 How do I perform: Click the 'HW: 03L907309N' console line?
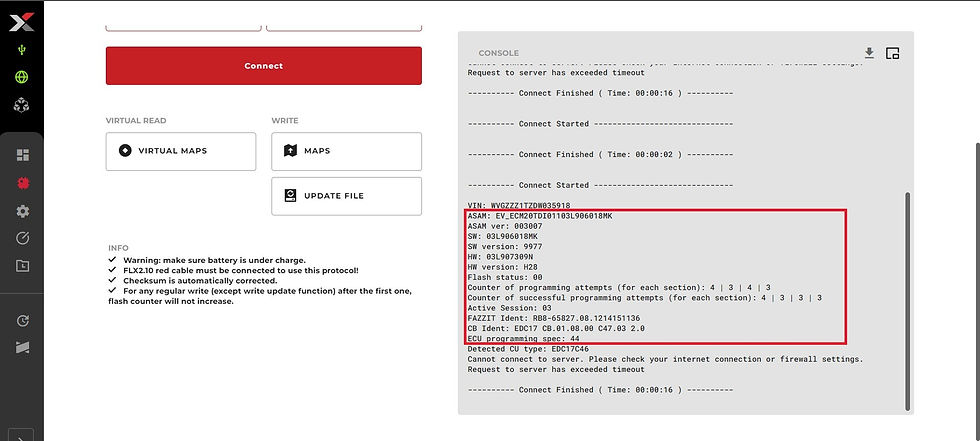[x=500, y=257]
